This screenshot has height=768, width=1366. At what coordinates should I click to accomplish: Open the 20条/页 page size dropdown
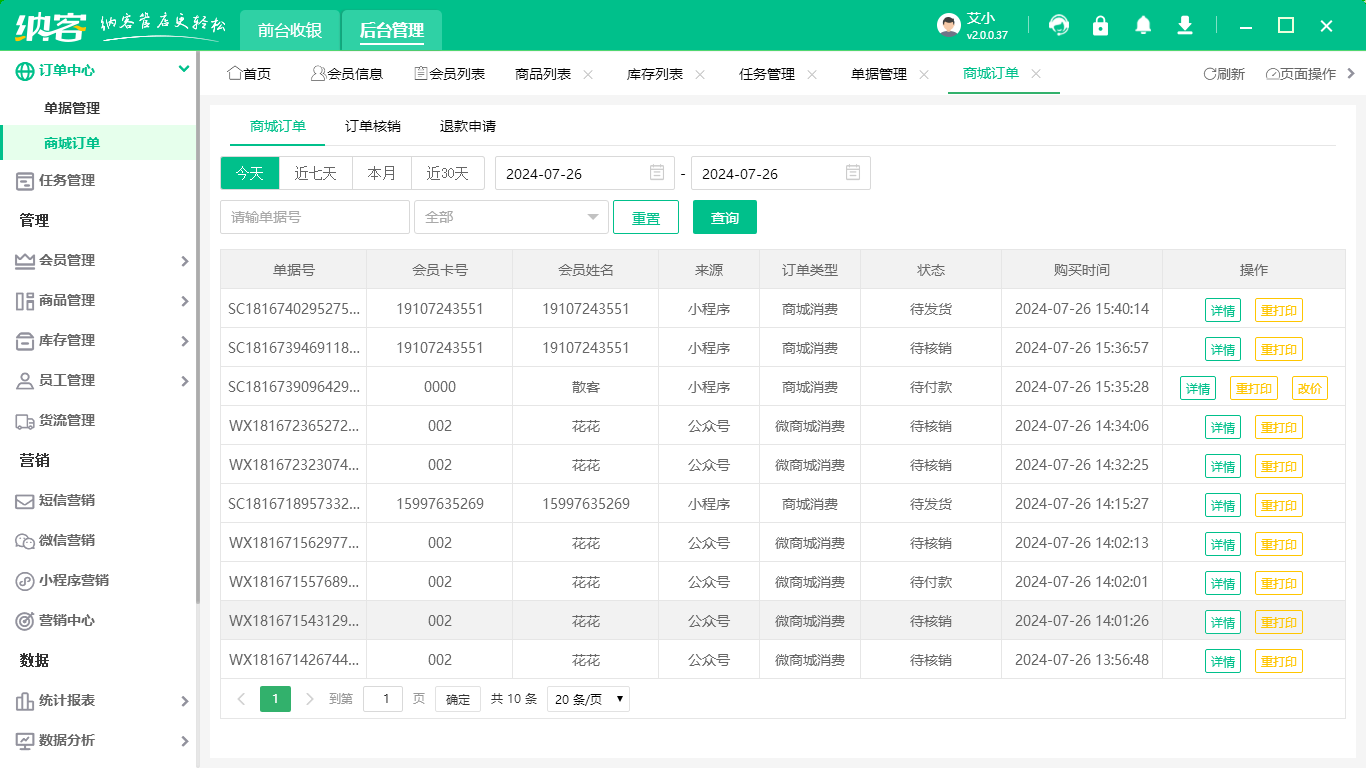587,699
